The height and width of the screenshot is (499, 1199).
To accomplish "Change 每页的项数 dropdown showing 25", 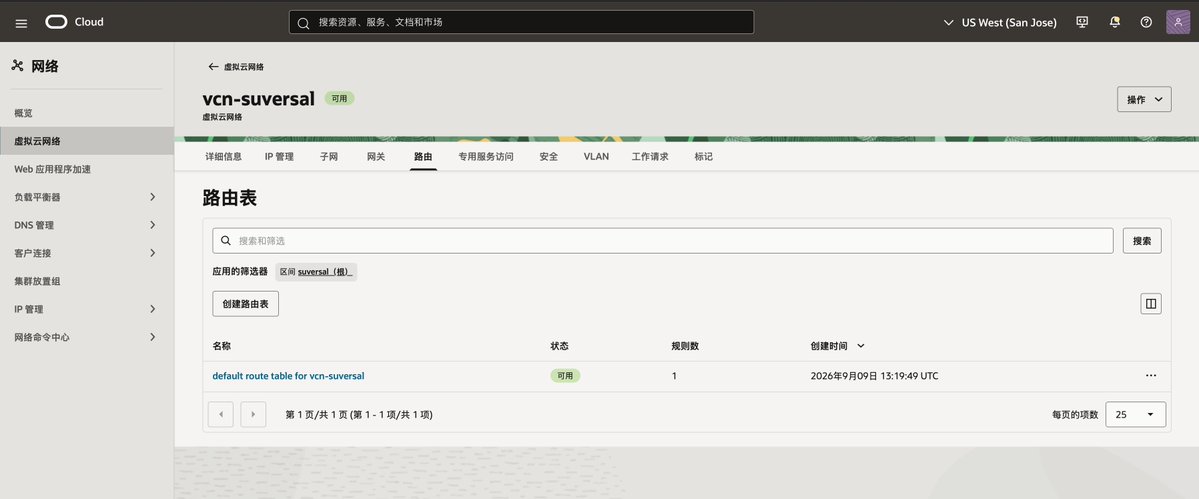I will click(x=1136, y=414).
